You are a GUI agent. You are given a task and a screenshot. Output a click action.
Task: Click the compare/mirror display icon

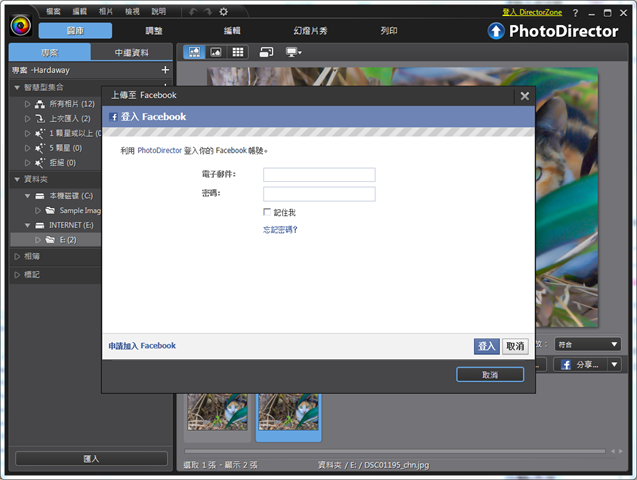[x=266, y=52]
